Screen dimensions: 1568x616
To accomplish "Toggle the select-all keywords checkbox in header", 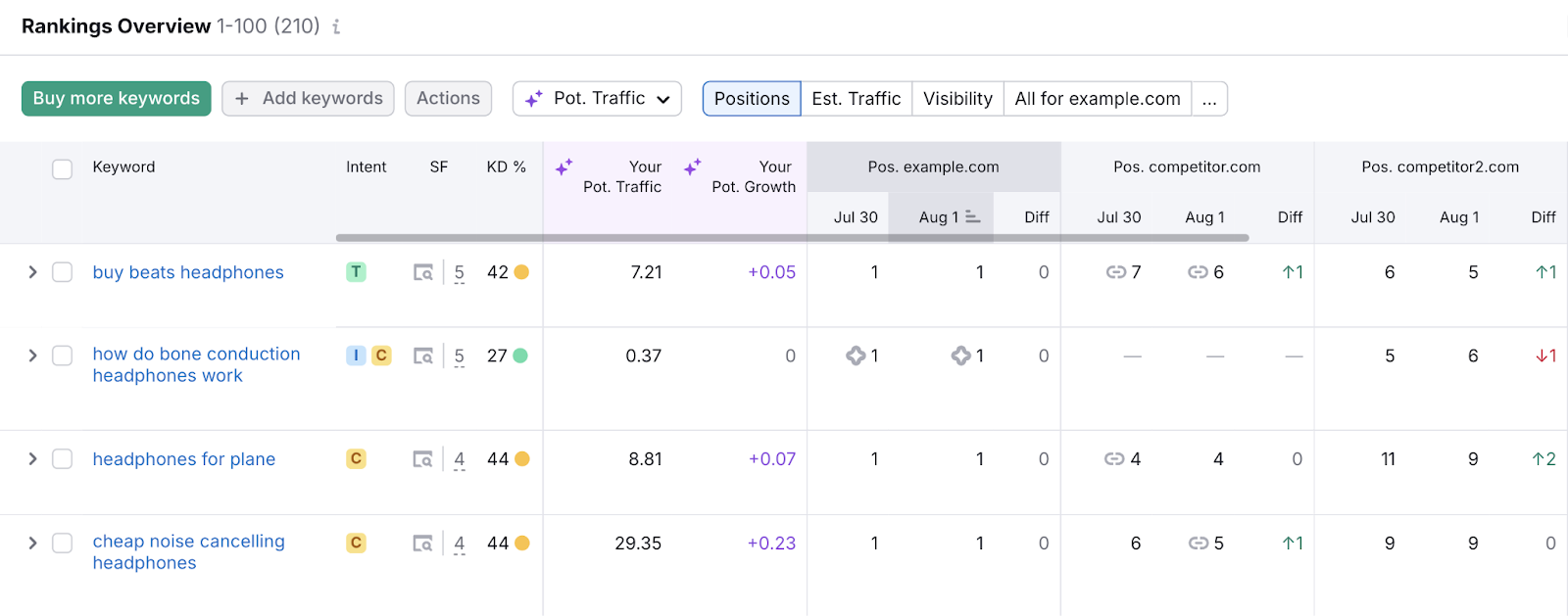I will click(63, 168).
